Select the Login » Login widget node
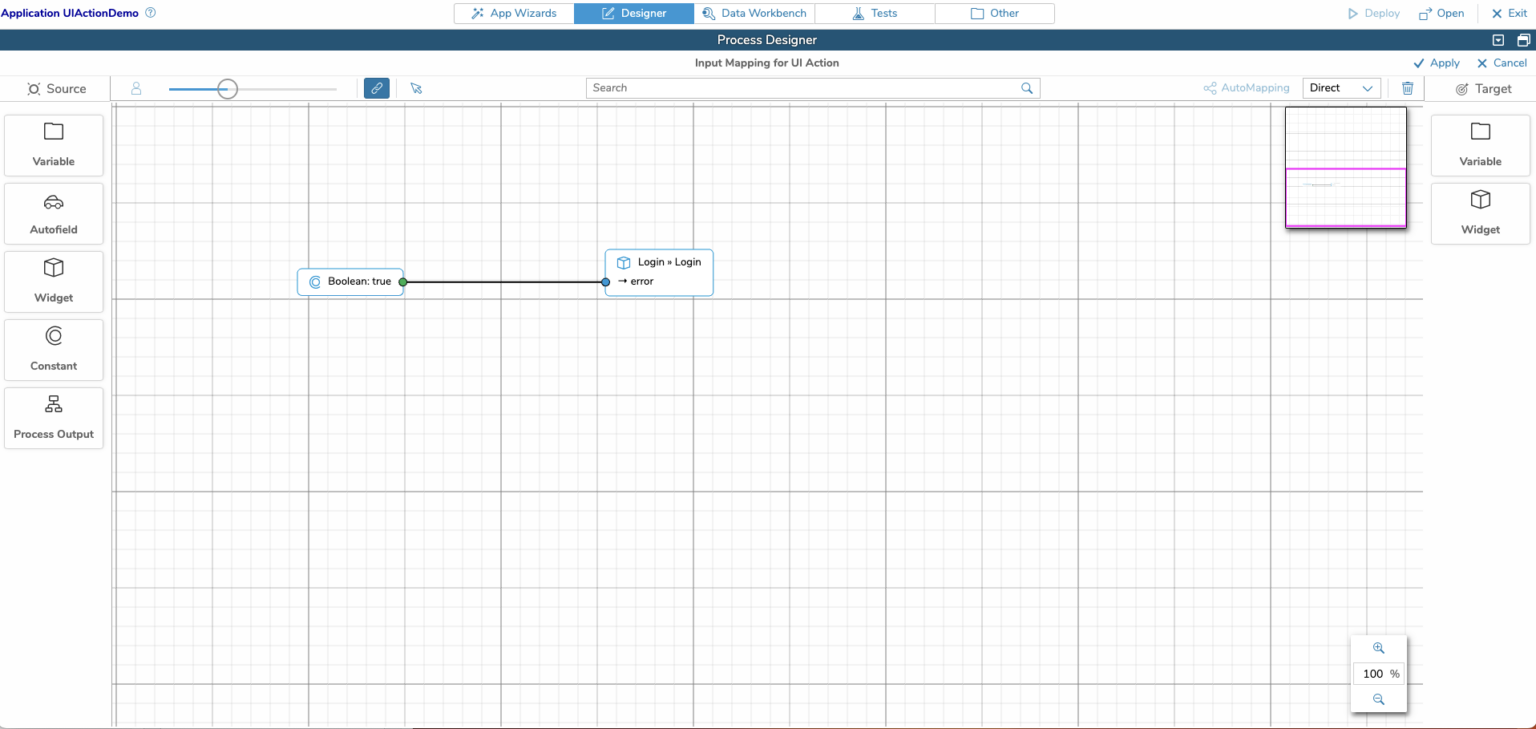1536x729 pixels. tap(659, 272)
